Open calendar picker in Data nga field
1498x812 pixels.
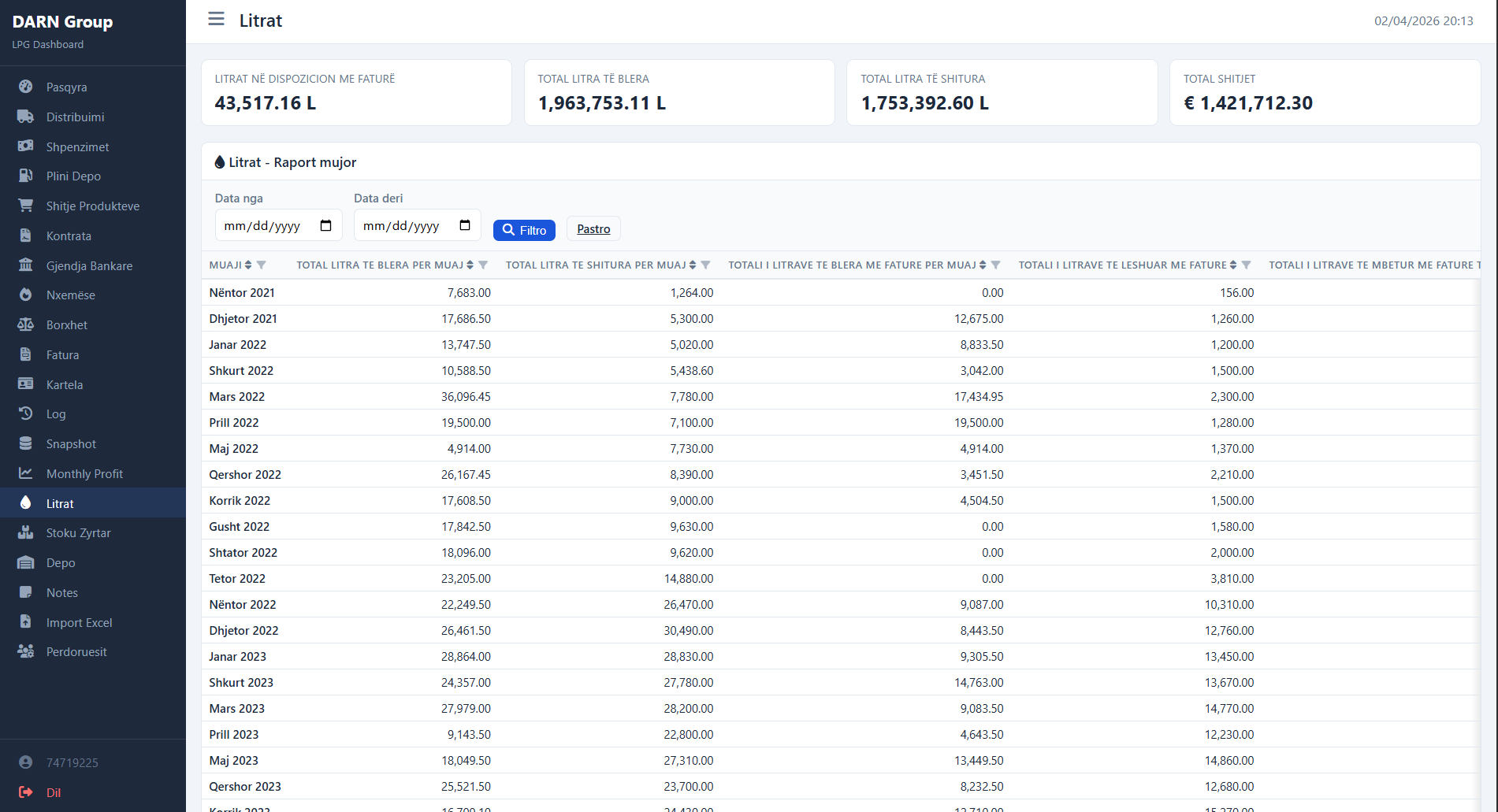pos(325,226)
